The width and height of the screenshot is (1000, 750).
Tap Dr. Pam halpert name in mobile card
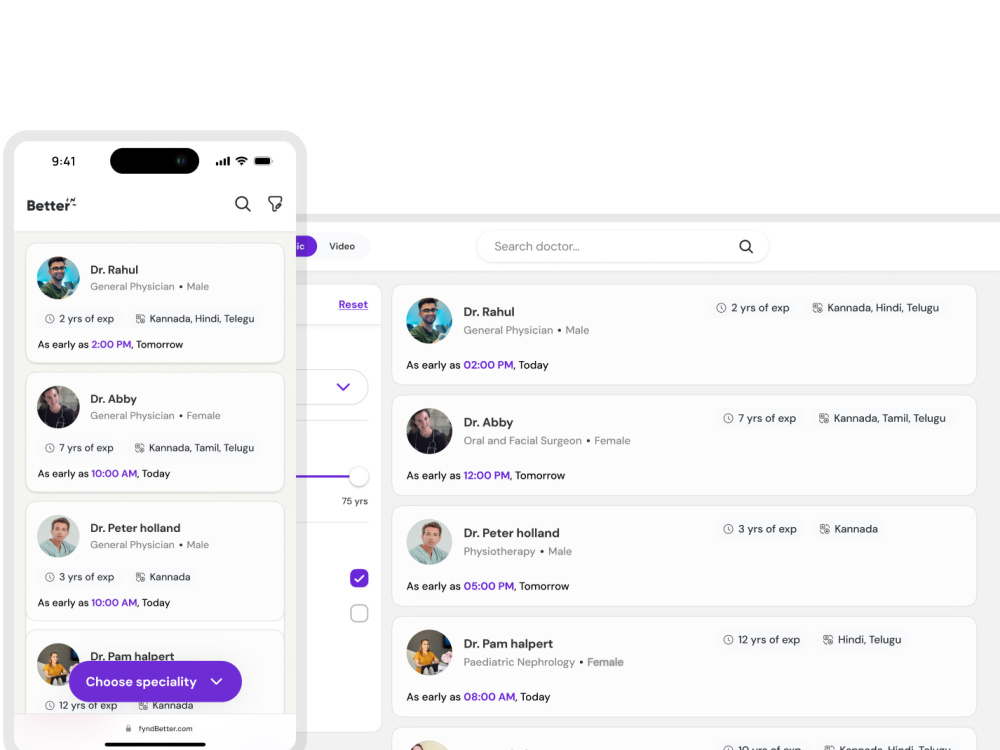pyautogui.click(x=132, y=656)
